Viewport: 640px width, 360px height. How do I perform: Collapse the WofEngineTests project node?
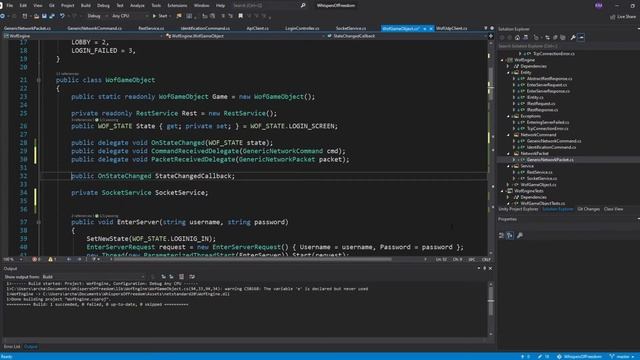[502, 191]
